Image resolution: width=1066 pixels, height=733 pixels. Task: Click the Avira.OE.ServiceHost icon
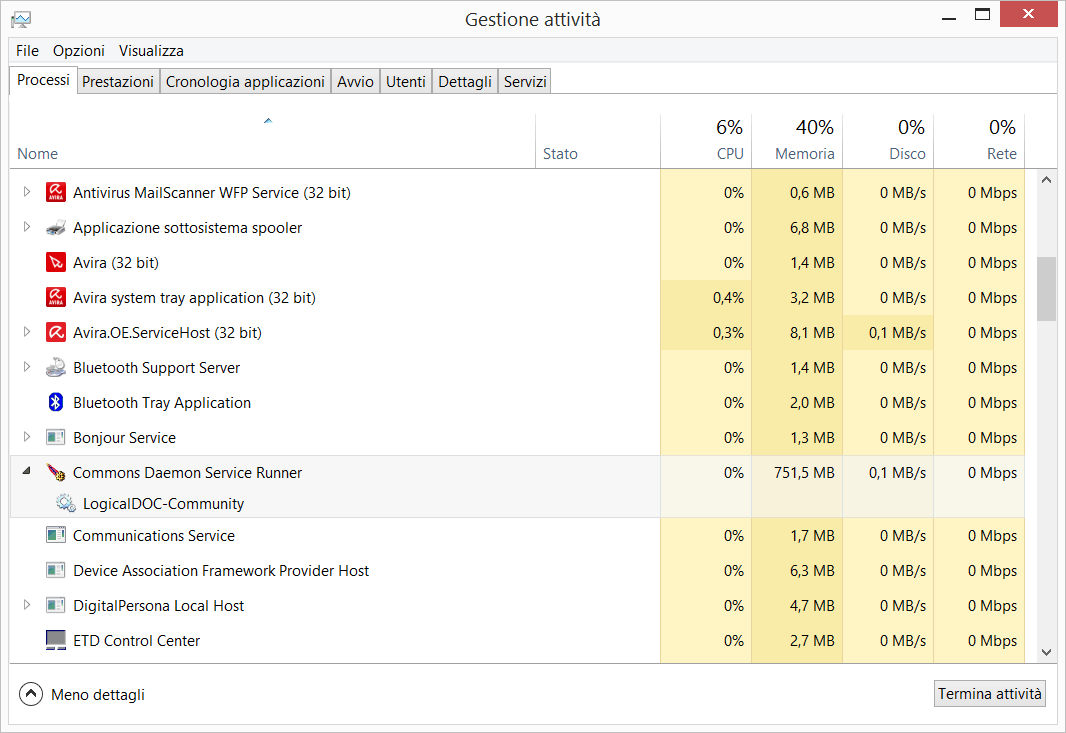(x=56, y=333)
